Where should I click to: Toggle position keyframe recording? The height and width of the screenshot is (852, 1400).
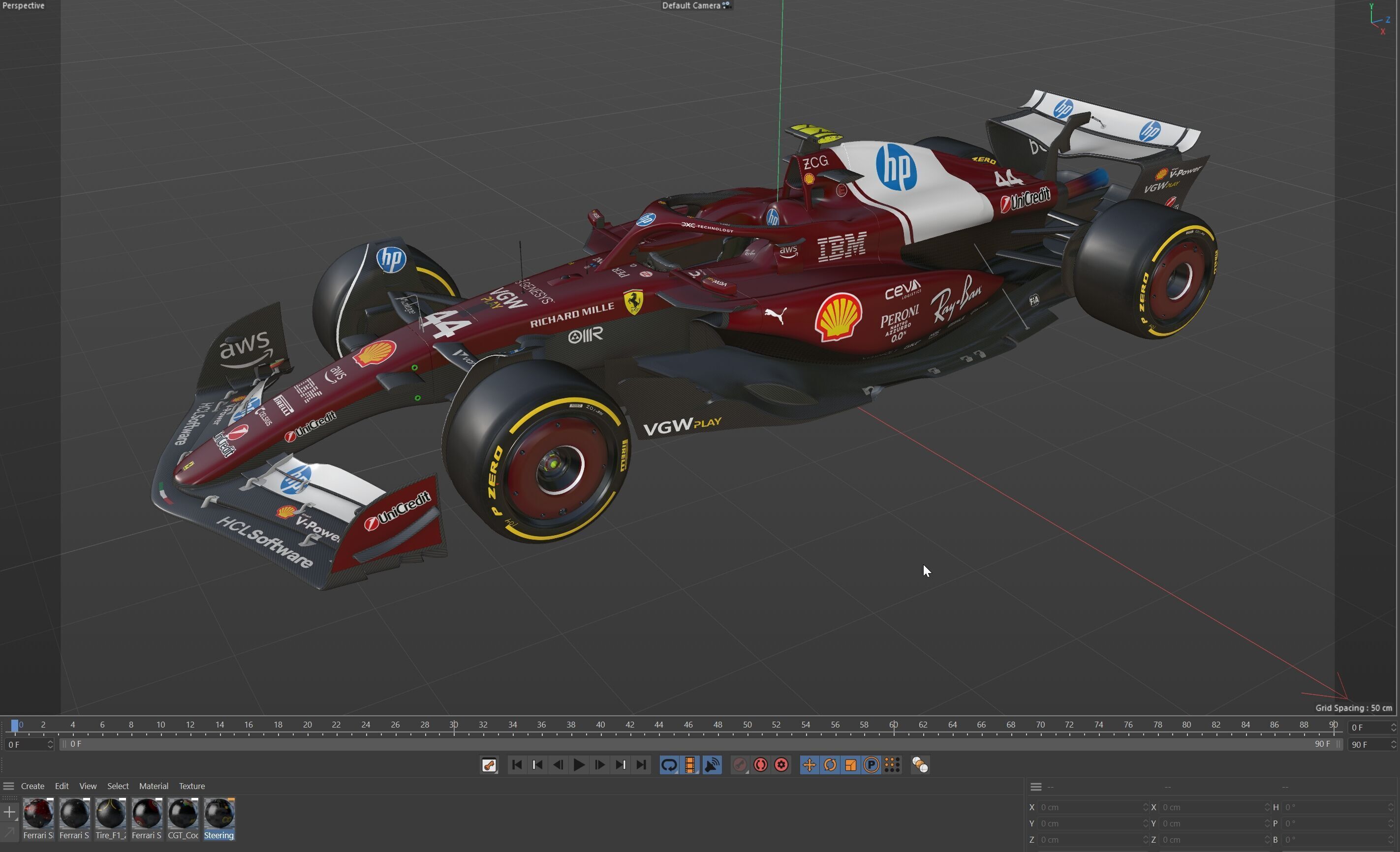[x=809, y=765]
